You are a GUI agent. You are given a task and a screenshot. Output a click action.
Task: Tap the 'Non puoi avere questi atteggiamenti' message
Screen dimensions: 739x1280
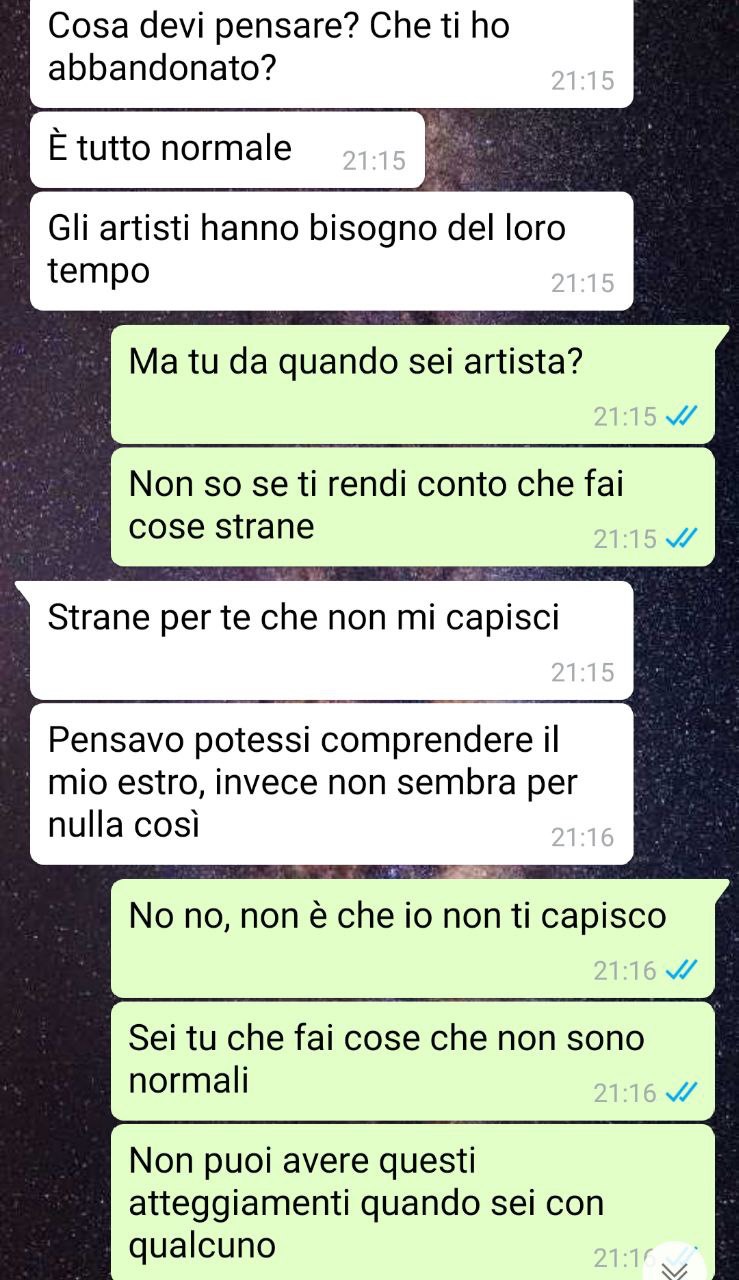tap(412, 1202)
